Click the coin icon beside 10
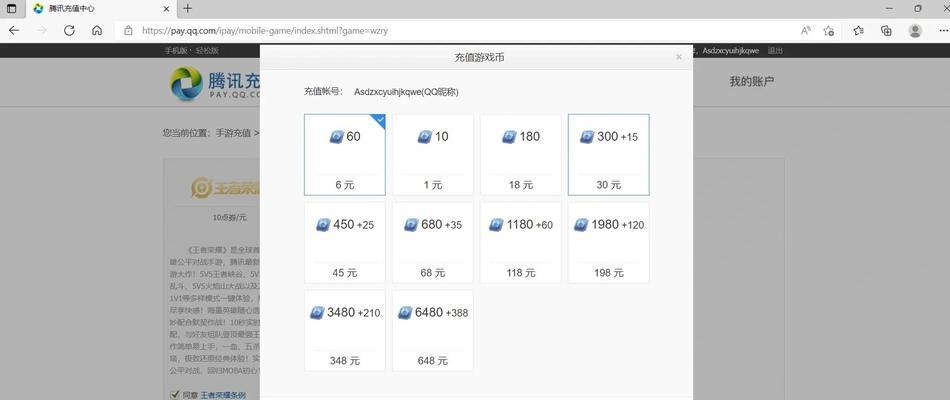This screenshot has width=950, height=400. click(425, 137)
